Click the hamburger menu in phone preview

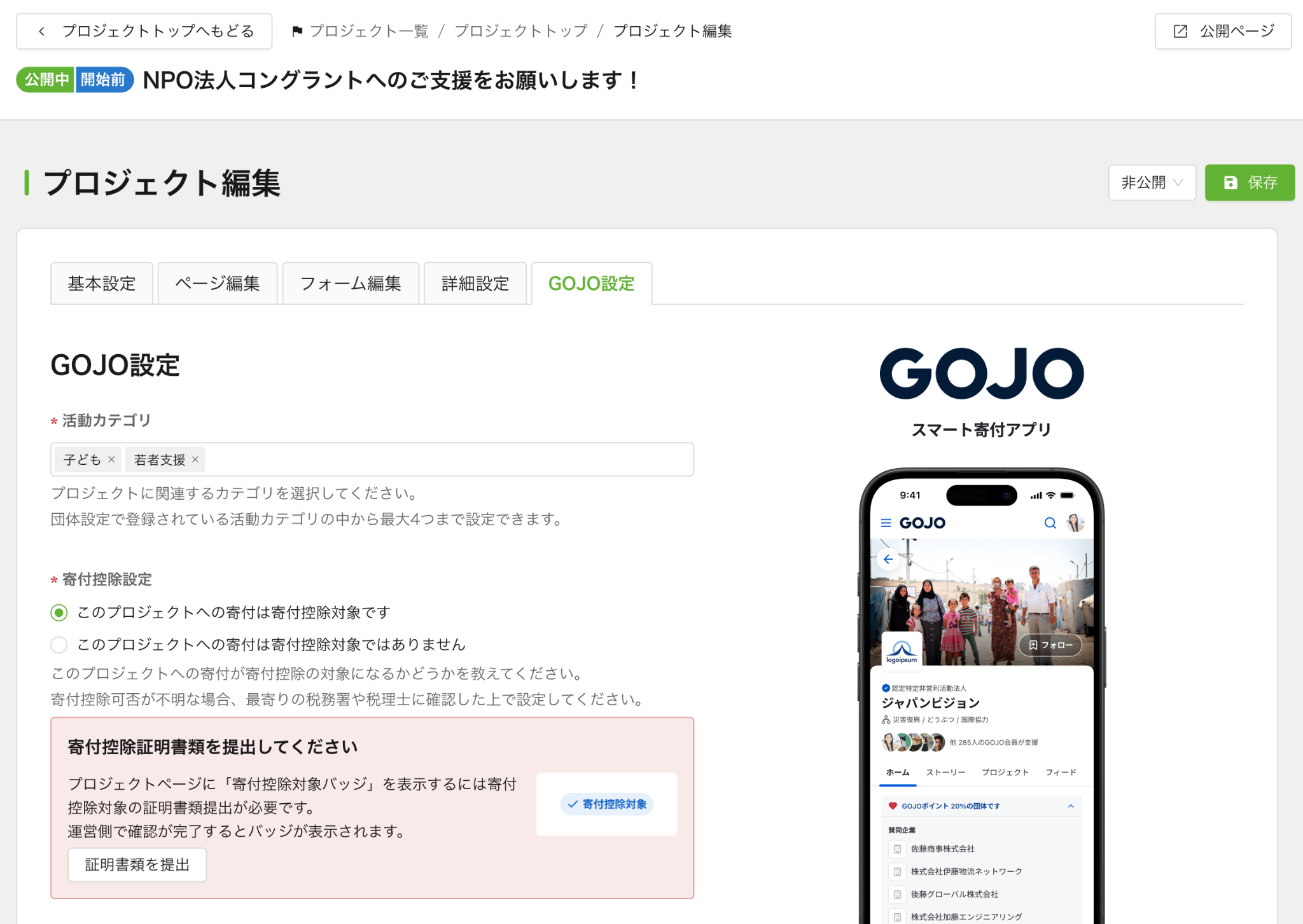886,523
